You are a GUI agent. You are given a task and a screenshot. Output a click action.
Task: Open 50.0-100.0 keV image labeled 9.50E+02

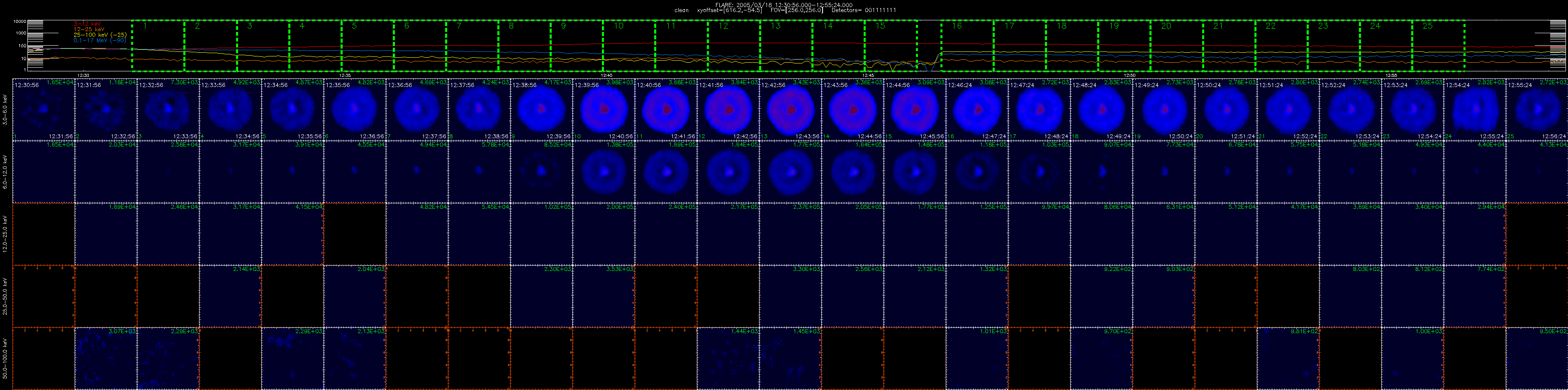pyautogui.click(x=1536, y=358)
